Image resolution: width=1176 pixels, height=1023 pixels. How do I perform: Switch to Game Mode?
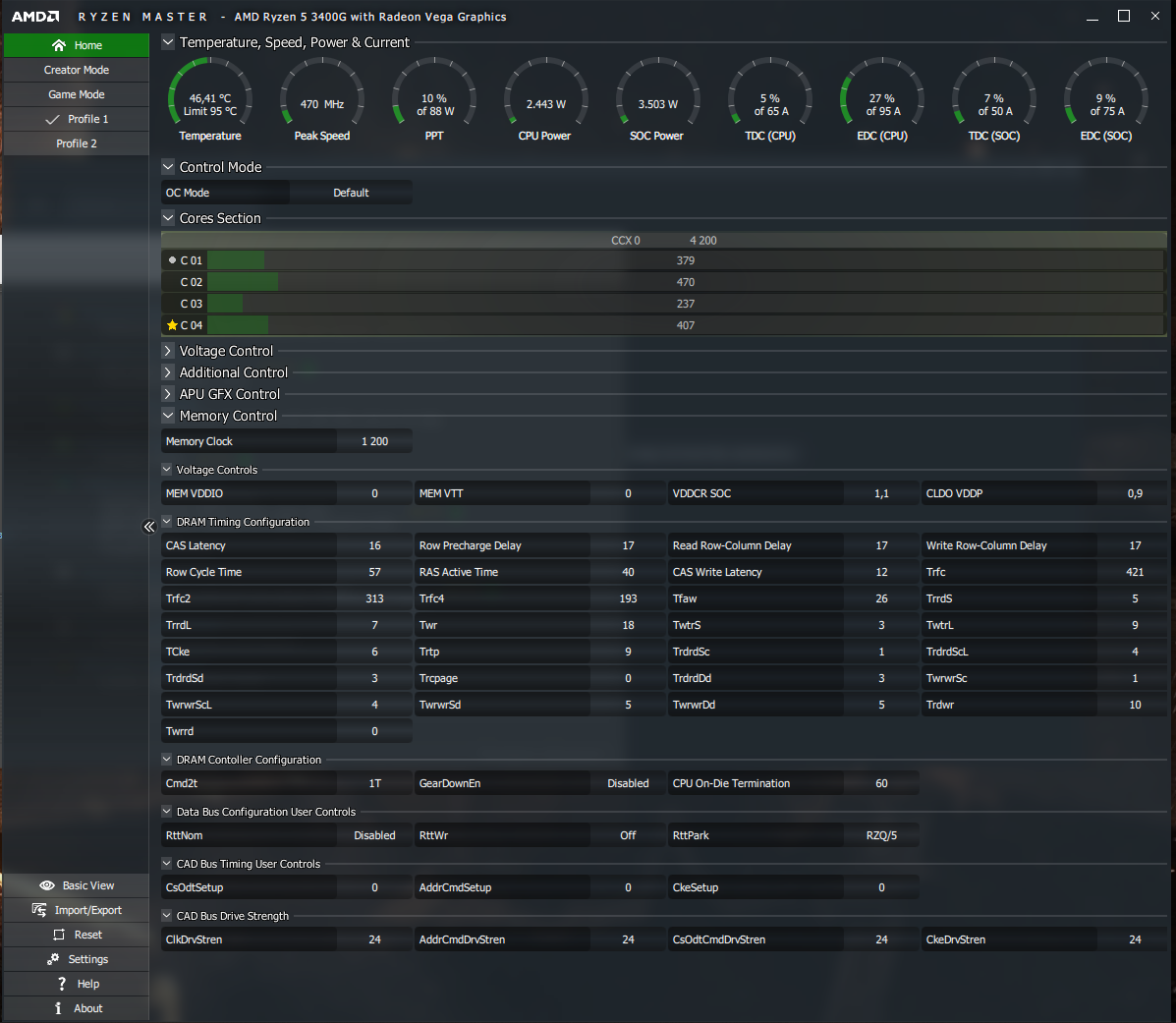[x=77, y=94]
